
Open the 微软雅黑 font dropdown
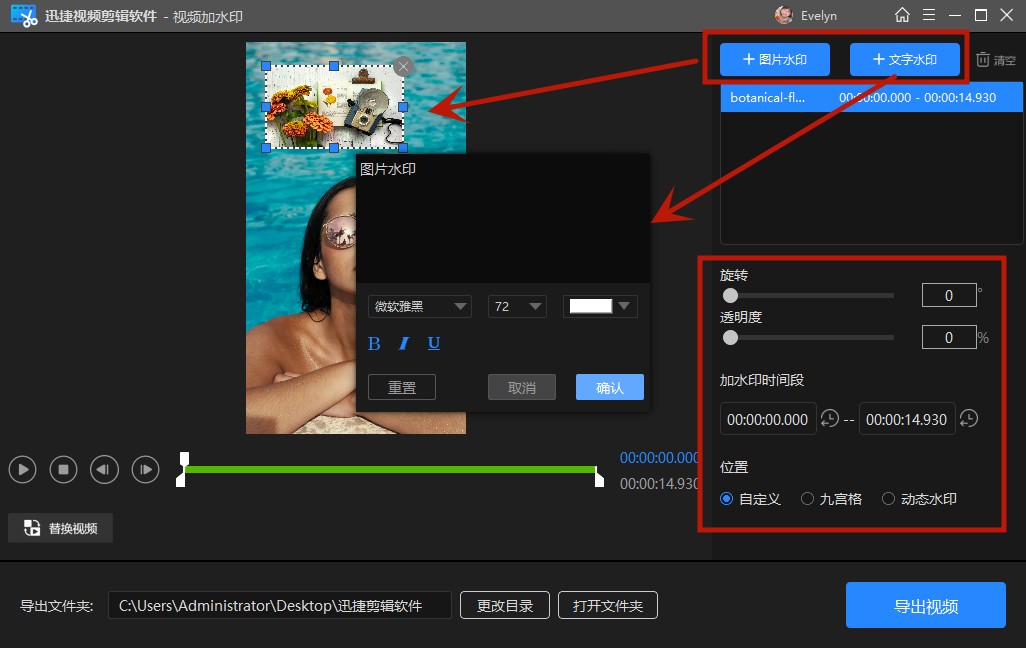[x=419, y=306]
